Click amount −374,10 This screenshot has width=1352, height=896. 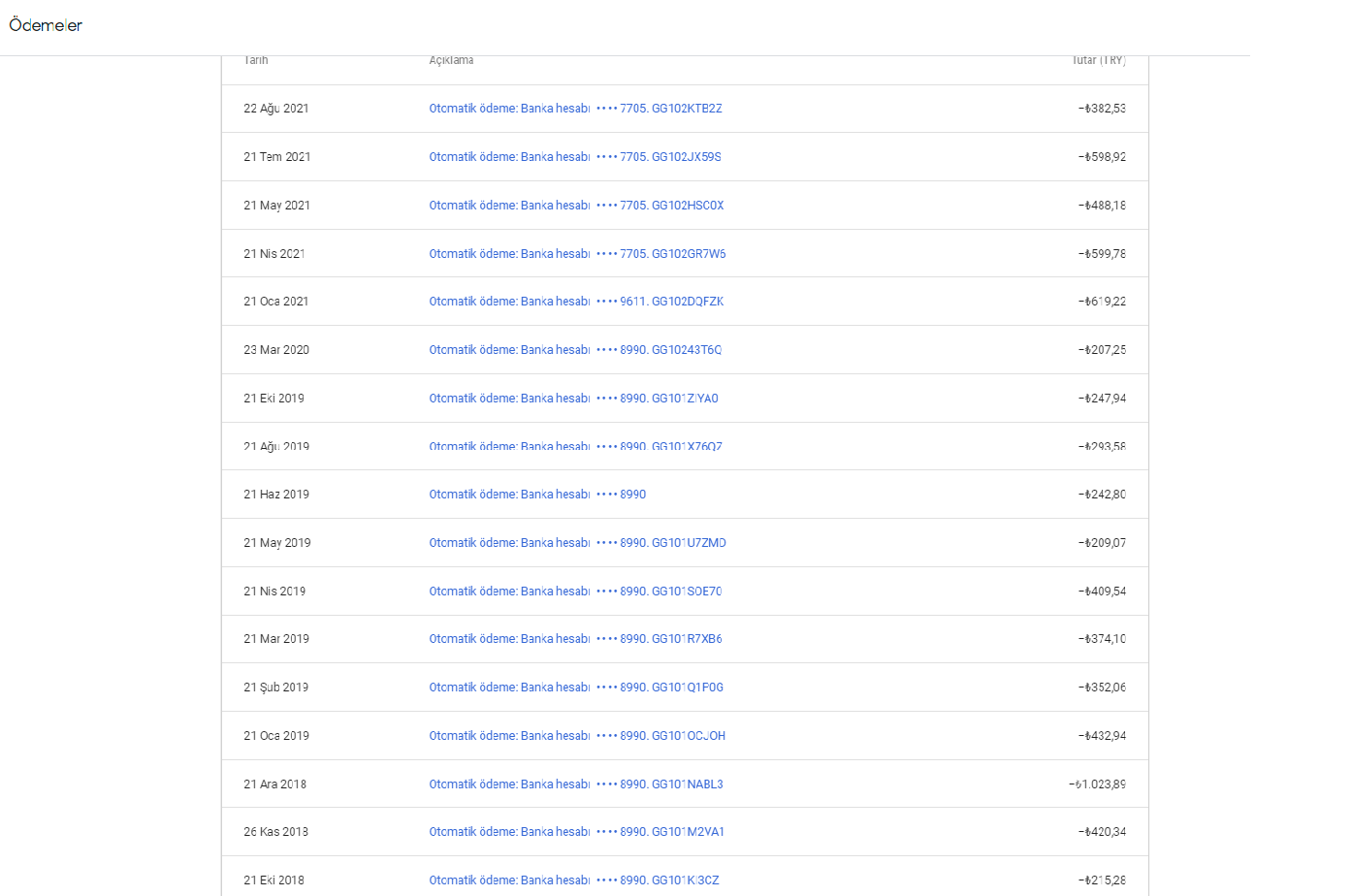[1102, 639]
